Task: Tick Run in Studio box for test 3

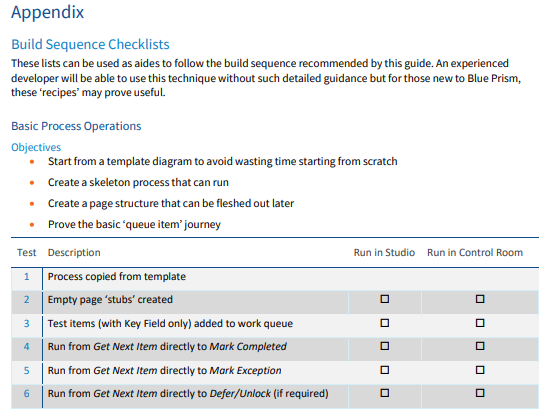Action: pyautogui.click(x=384, y=323)
